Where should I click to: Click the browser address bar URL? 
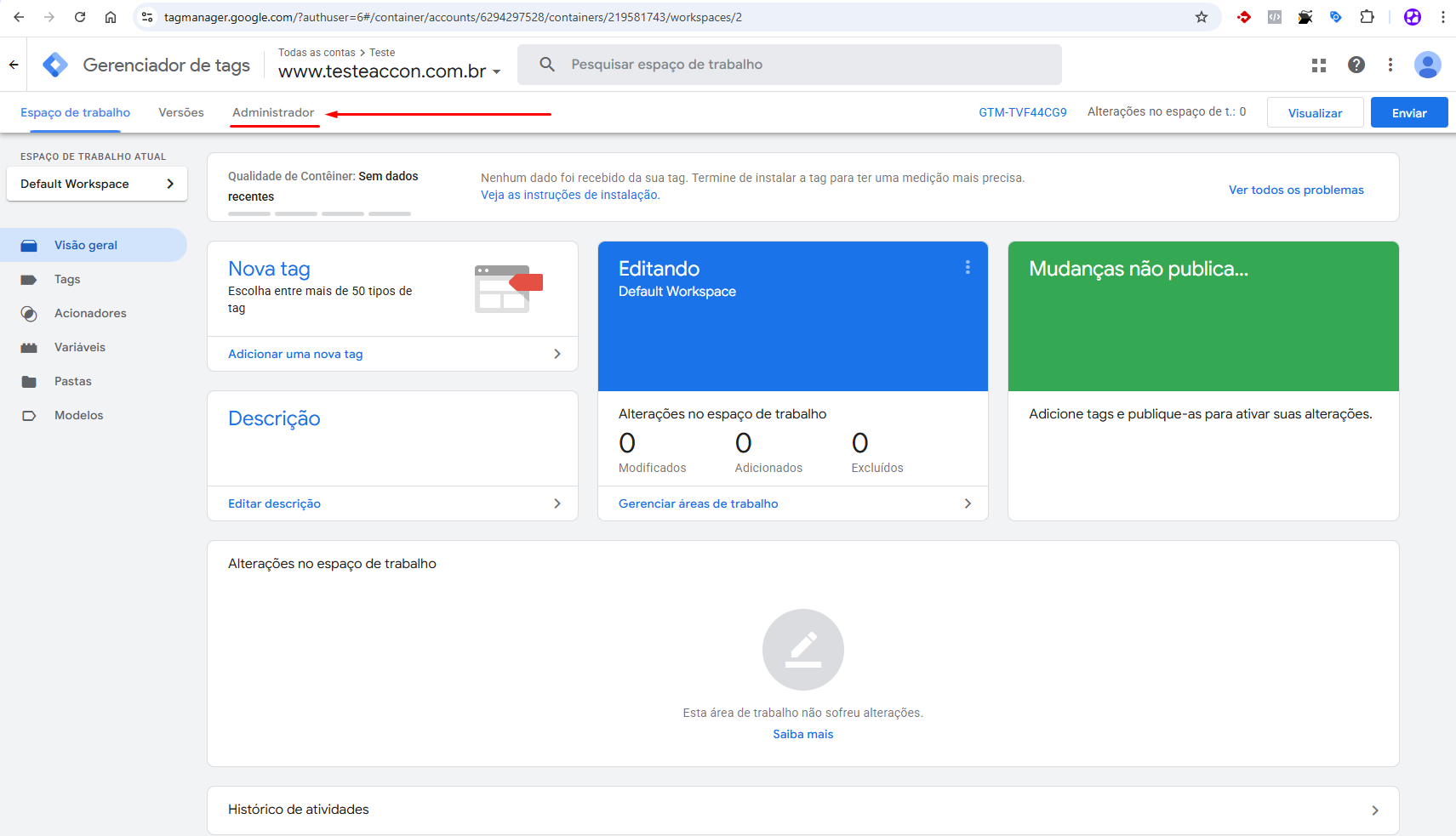pyautogui.click(x=453, y=17)
